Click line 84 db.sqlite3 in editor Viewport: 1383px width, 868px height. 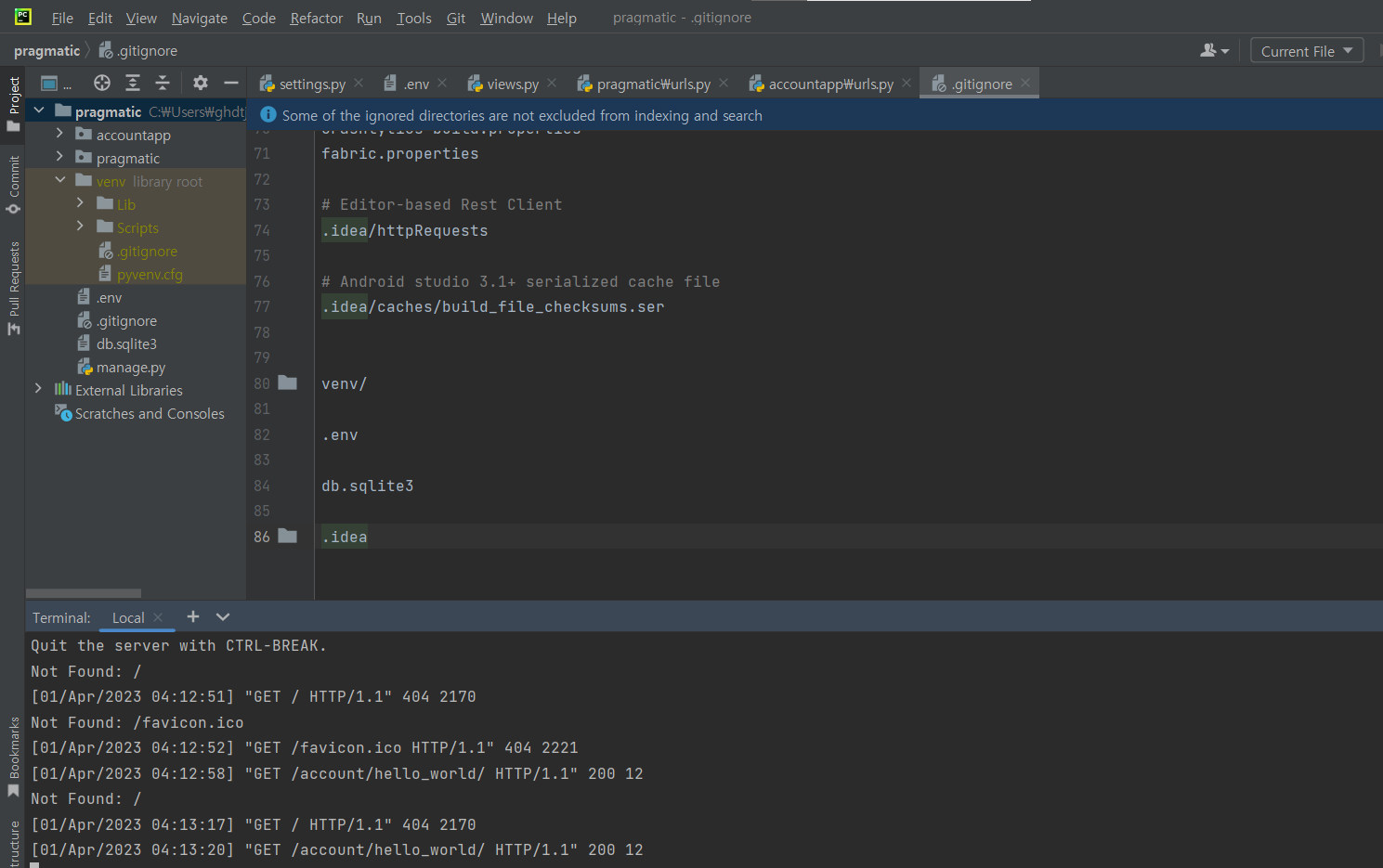point(368,486)
